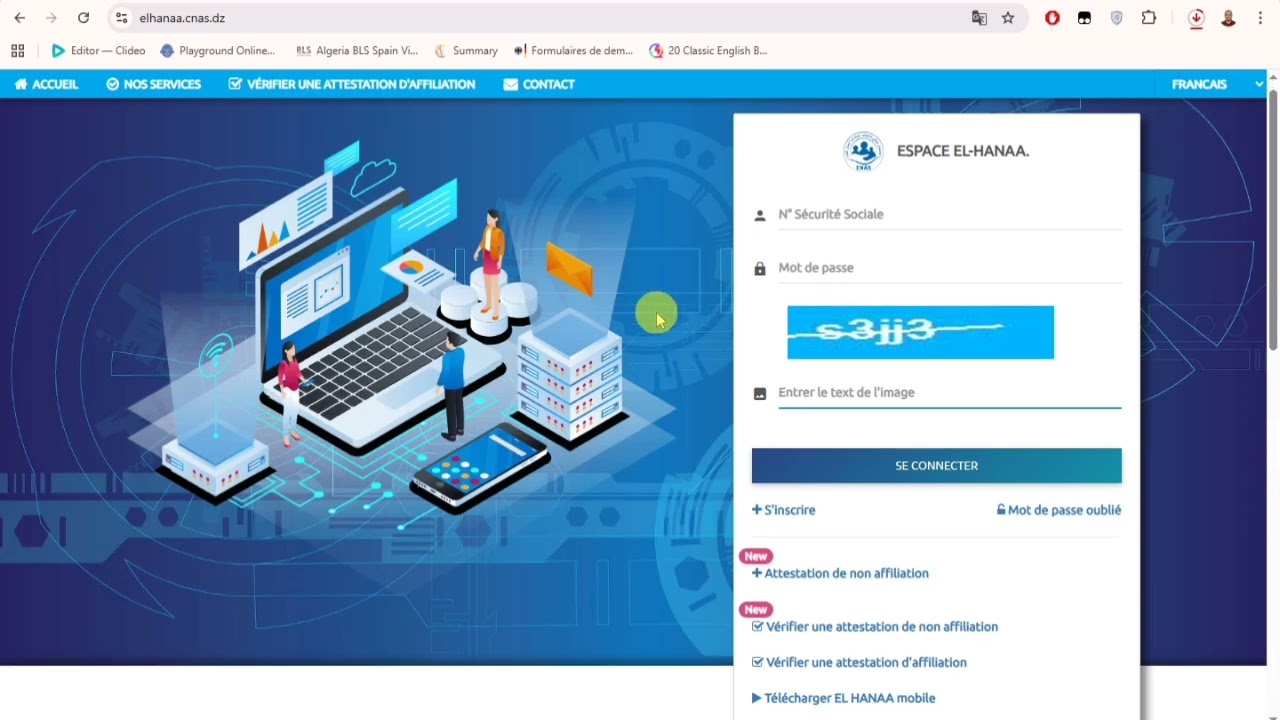The height and width of the screenshot is (720, 1280).
Task: Open the 20 Classic English B... bookmark
Action: tap(708, 51)
